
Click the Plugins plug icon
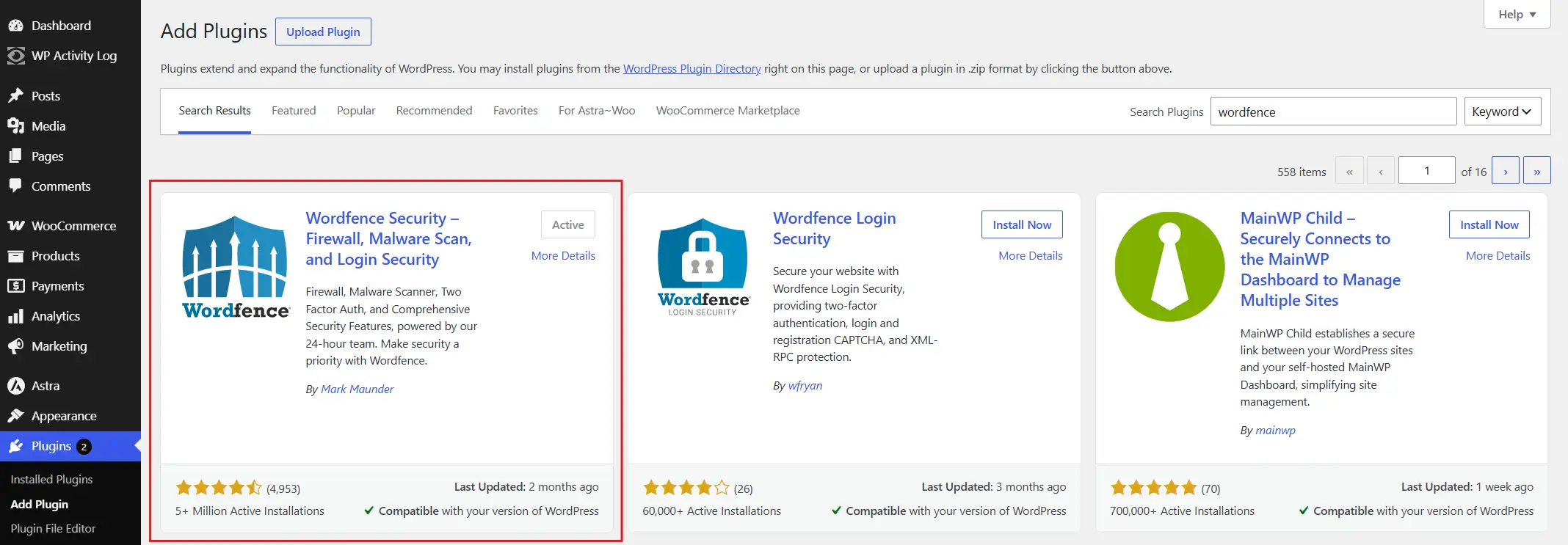point(15,446)
